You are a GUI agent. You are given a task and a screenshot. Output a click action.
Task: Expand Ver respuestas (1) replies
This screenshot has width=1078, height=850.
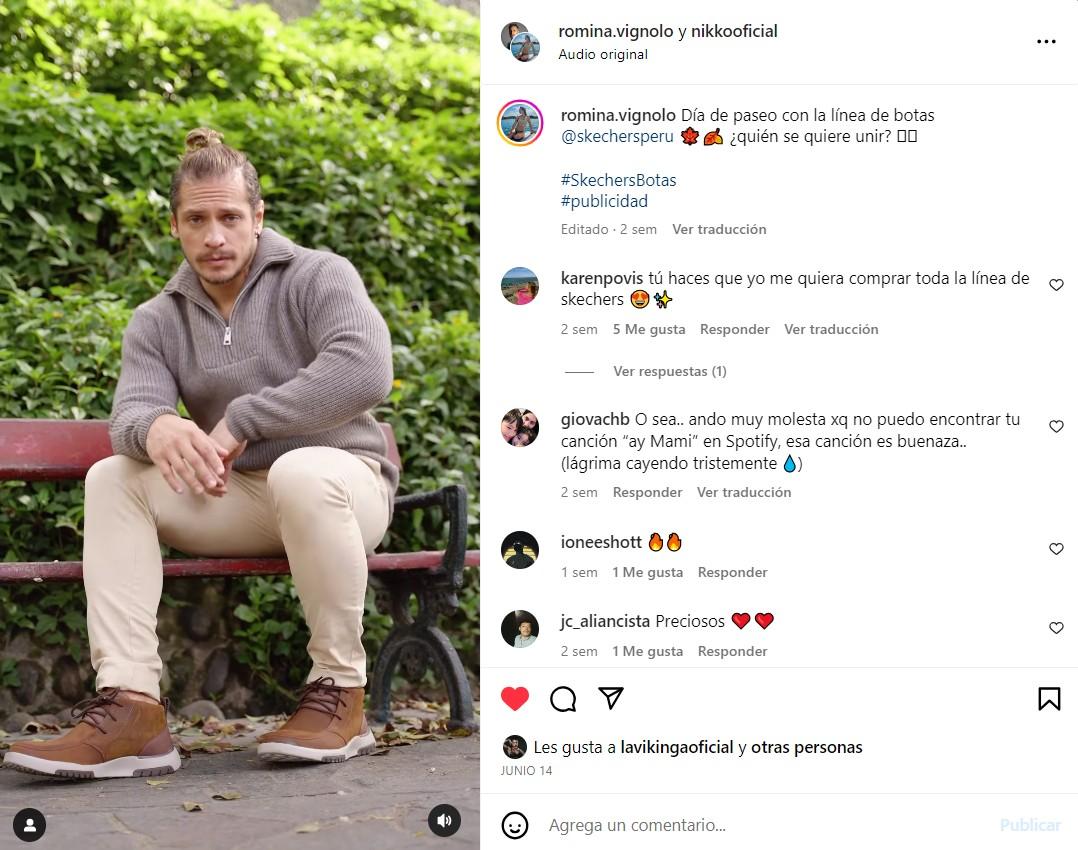point(670,371)
